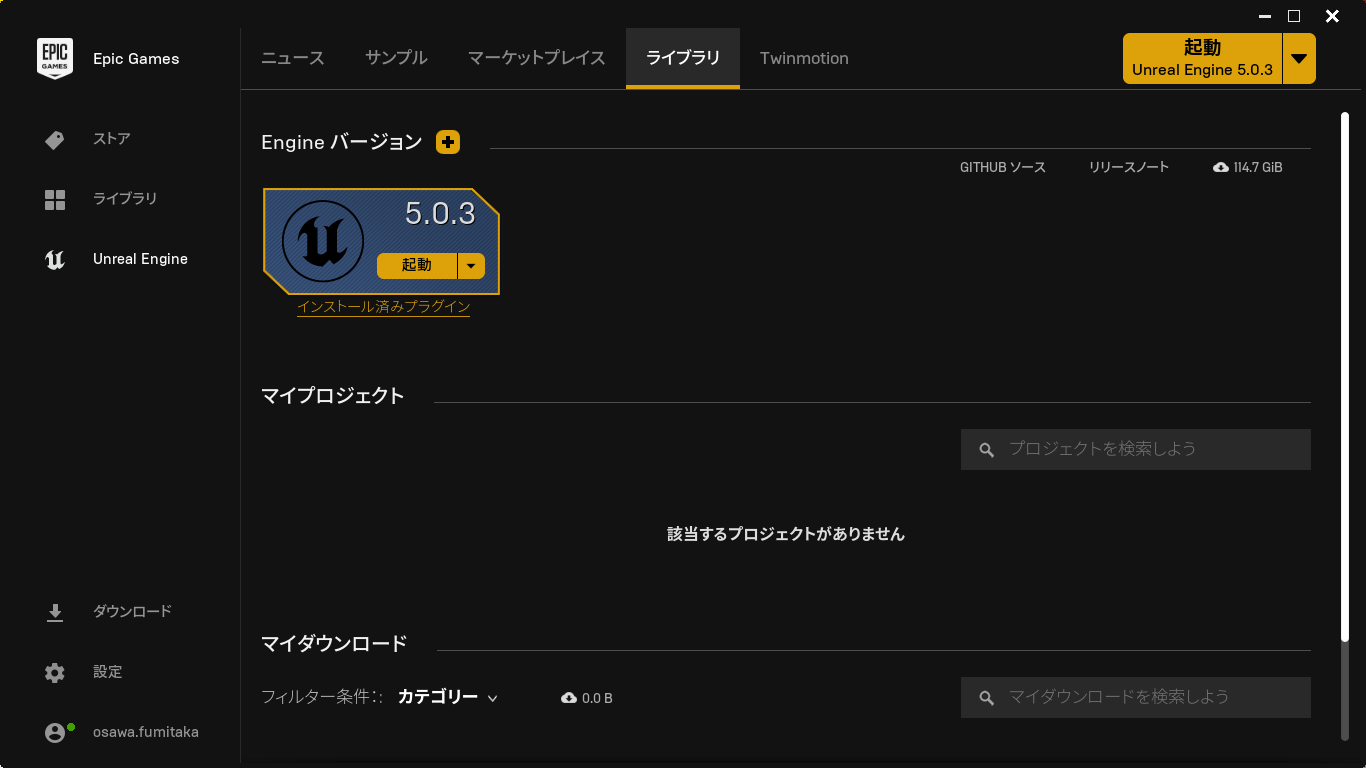This screenshot has width=1366, height=768.
Task: Click the magnifier icon in downloads search
Action: 986,698
